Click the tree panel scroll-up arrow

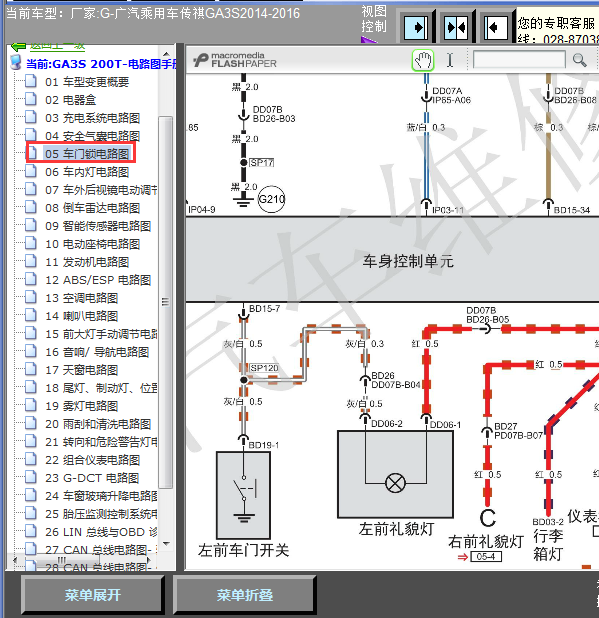pyautogui.click(x=166, y=54)
